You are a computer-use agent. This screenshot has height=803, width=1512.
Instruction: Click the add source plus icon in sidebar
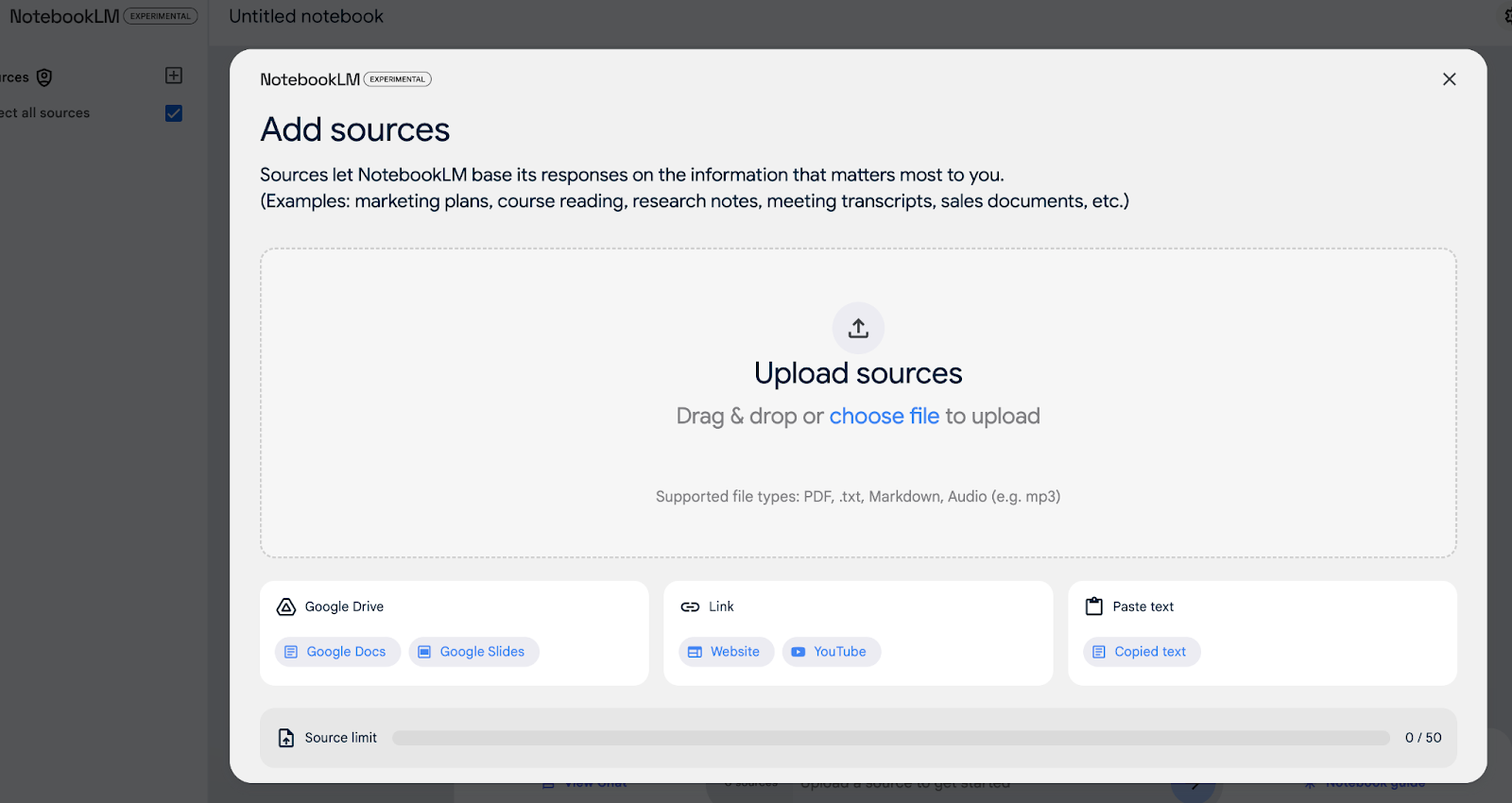[174, 76]
